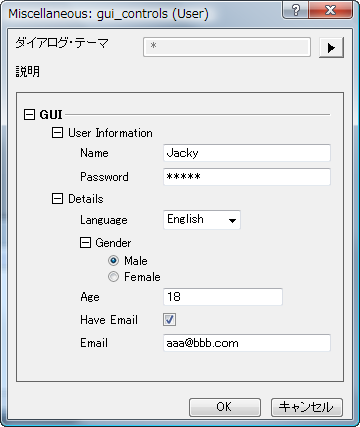Viewport: 360px width, 427px height.
Task: Click the Language label
Action: [104, 220]
